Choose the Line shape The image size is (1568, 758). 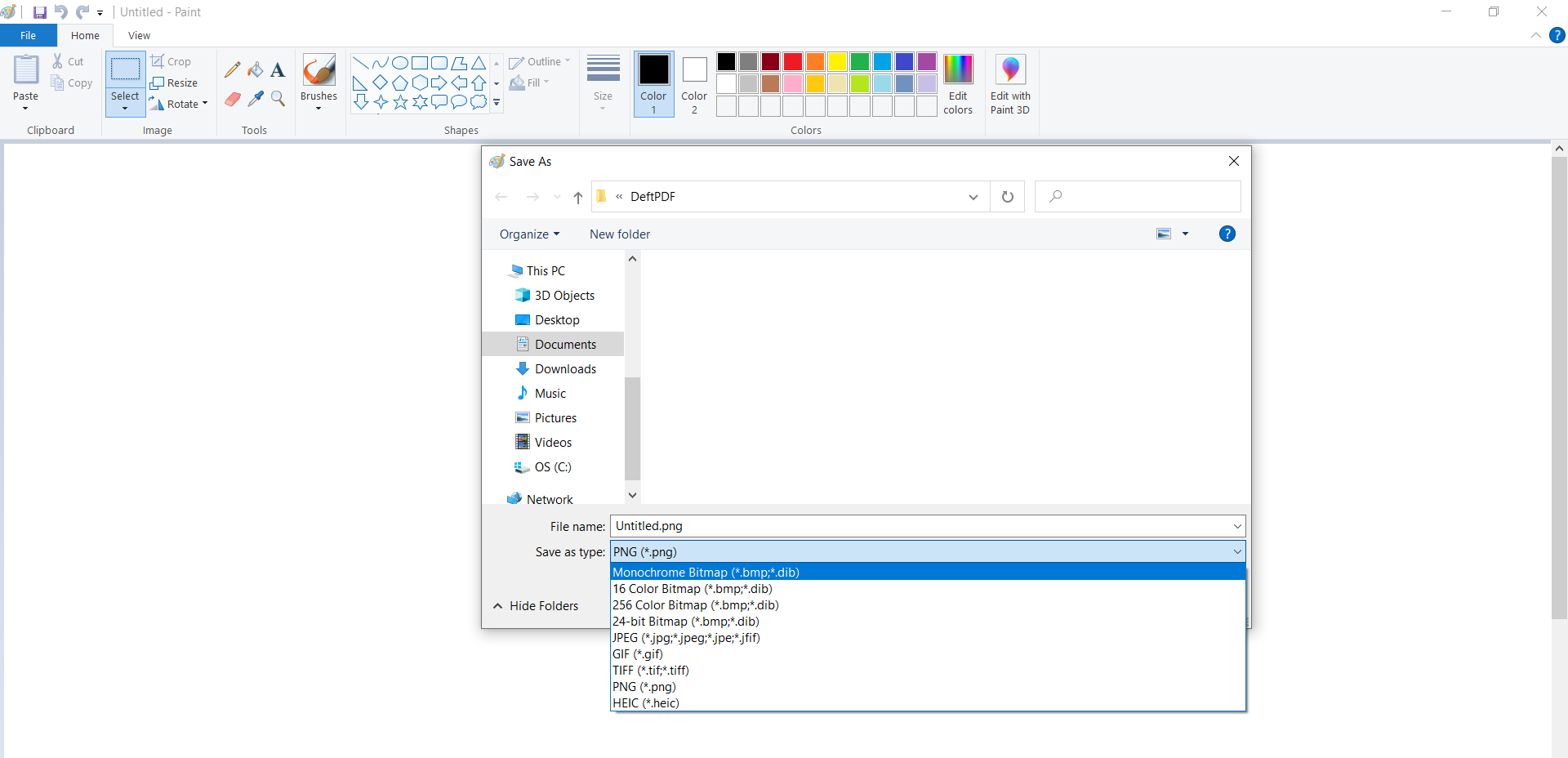coord(361,63)
